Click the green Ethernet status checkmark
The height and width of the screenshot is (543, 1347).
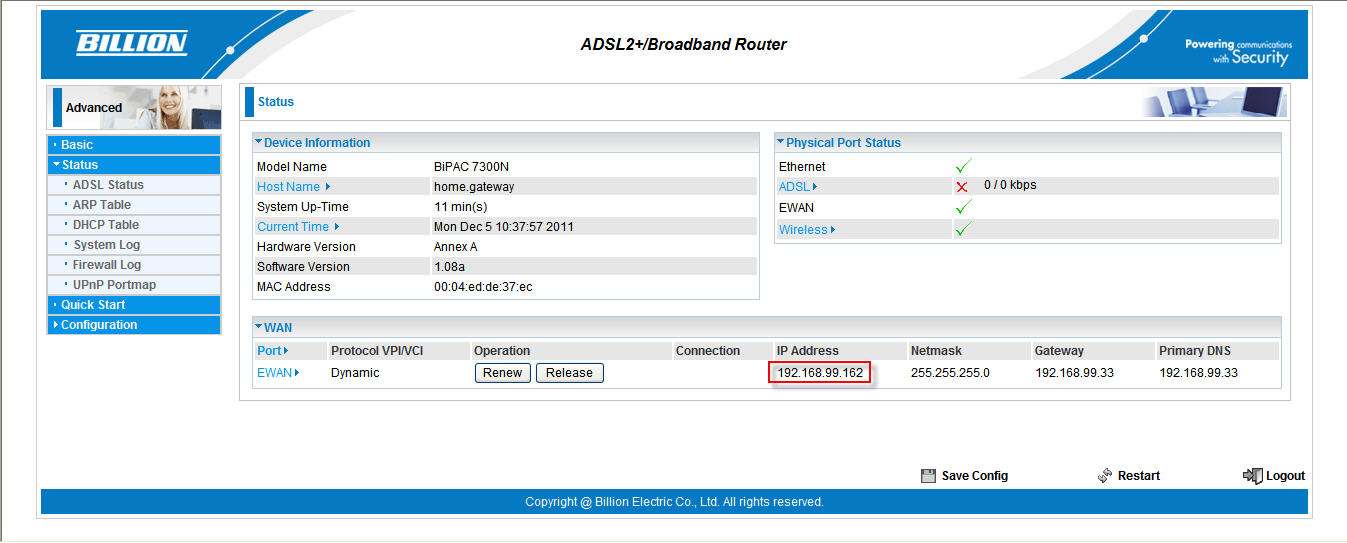964,166
